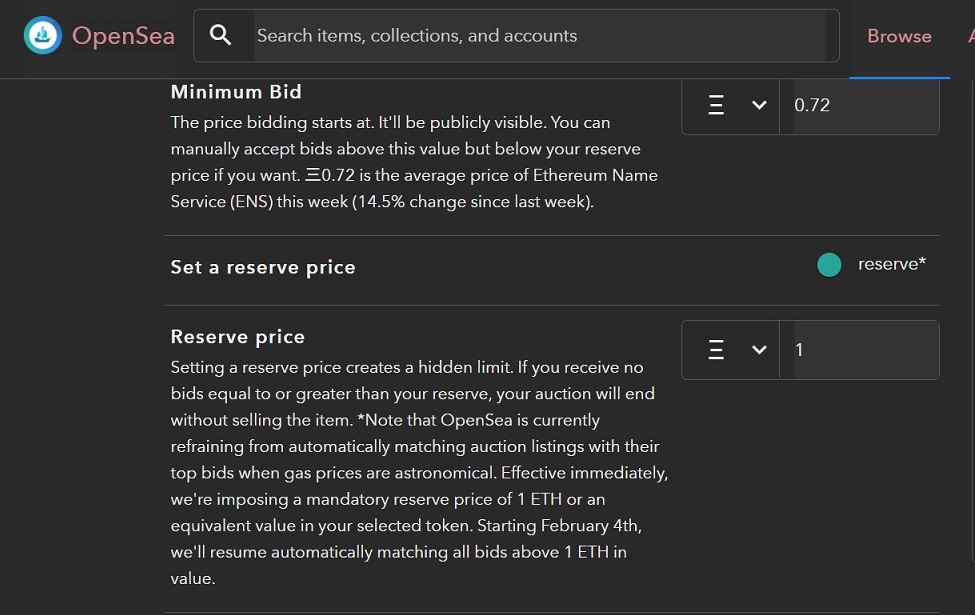Expand the Reserve price currency chevron

[x=759, y=349]
